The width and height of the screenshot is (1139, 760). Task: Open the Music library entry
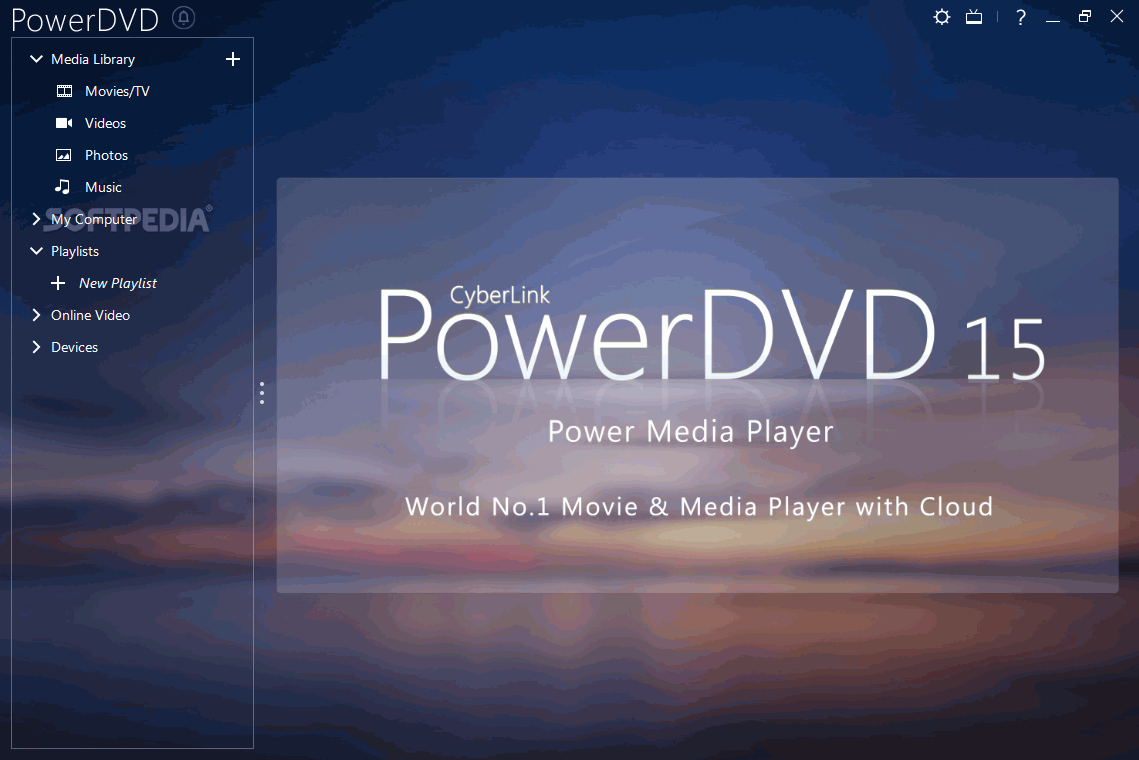tap(103, 187)
